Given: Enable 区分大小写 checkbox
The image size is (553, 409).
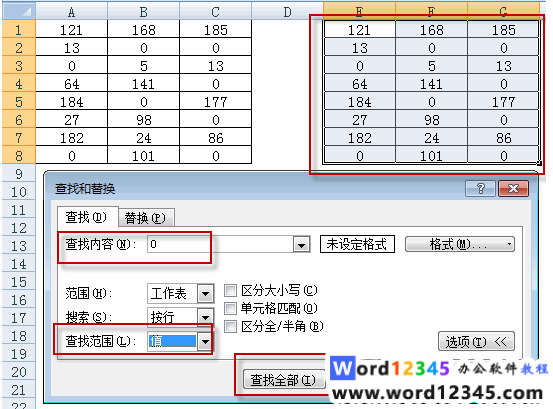Looking at the screenshot, I should click(230, 291).
